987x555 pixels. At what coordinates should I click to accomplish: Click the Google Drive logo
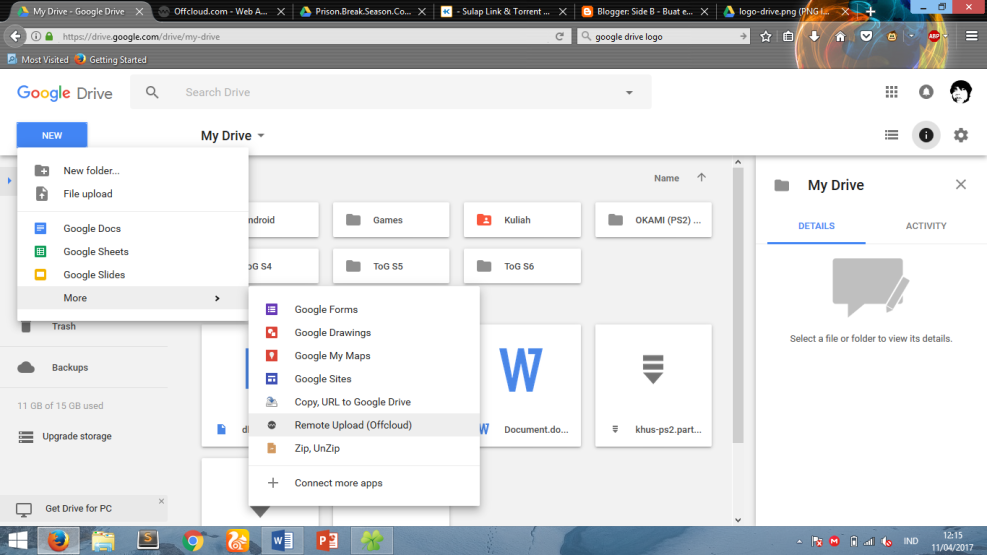[65, 93]
